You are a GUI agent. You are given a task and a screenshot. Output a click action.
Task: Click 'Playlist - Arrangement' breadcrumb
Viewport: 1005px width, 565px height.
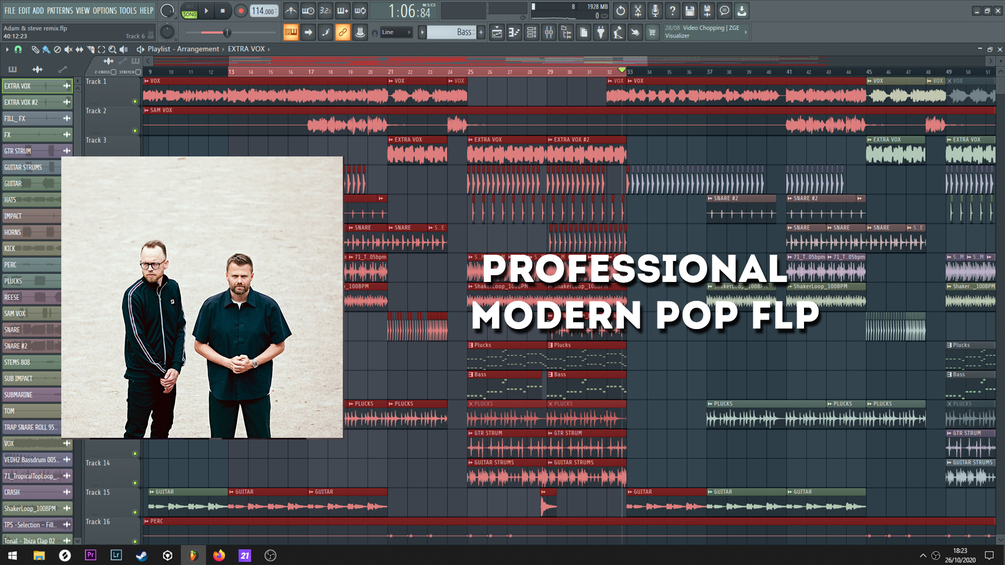[x=183, y=49]
